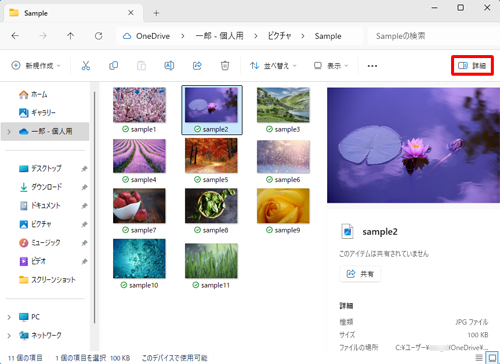Open ミュージック in the navigation pane
Viewport: 500px width, 364px height.
pos(45,243)
